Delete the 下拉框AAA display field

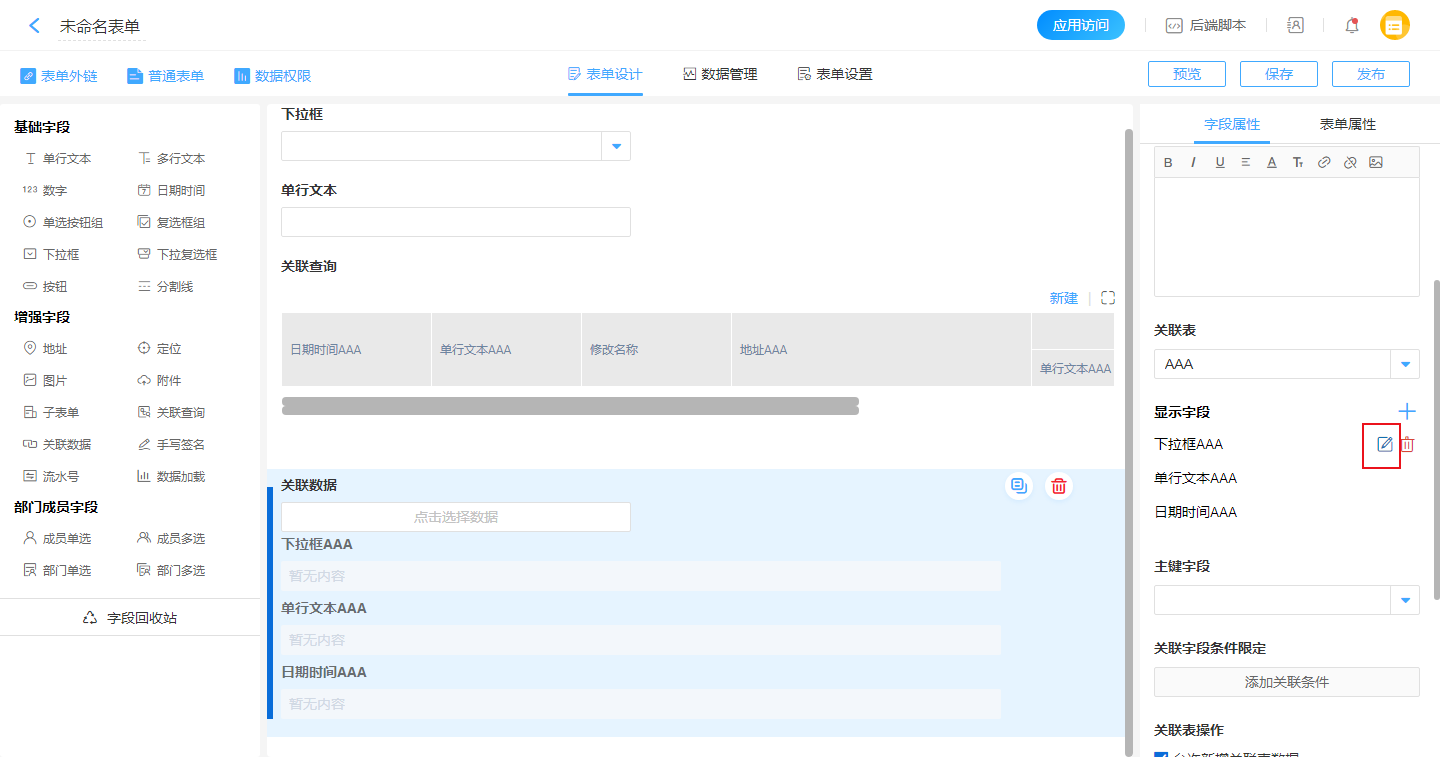coord(1408,445)
